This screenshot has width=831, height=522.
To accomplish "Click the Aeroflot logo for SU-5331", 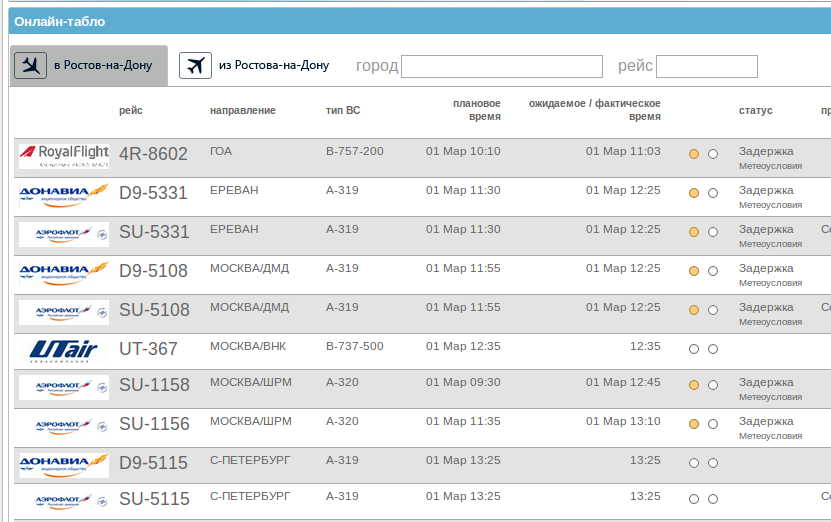I will click(x=64, y=234).
